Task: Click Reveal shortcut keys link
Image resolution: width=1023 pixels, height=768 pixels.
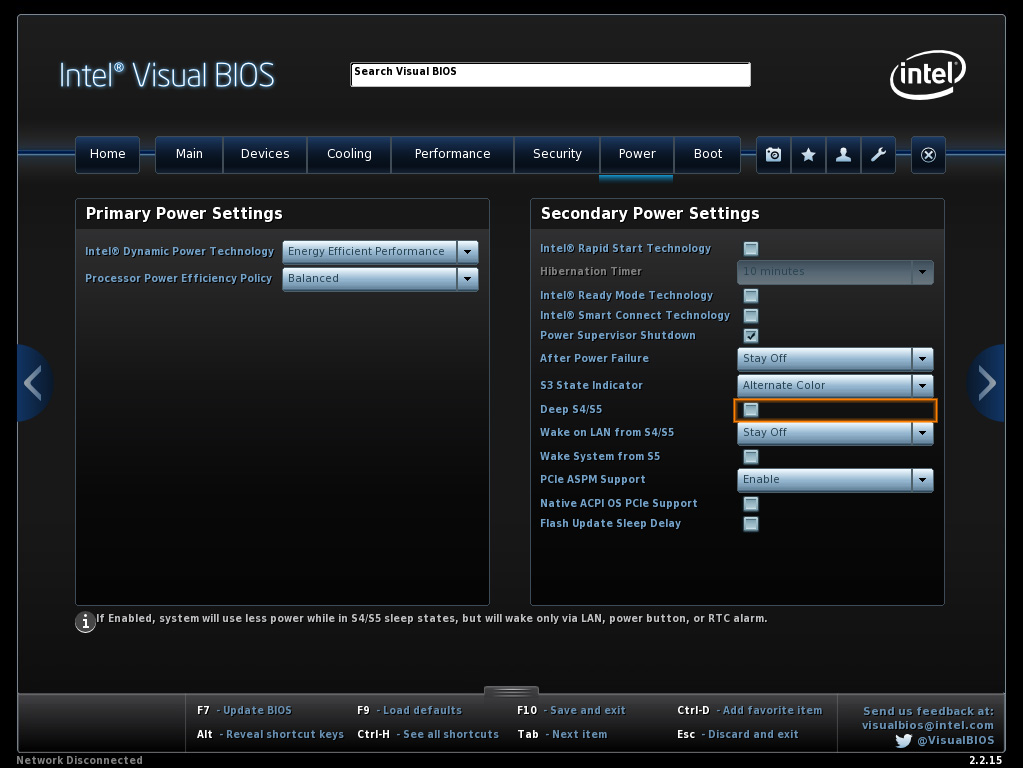Action: (x=284, y=735)
